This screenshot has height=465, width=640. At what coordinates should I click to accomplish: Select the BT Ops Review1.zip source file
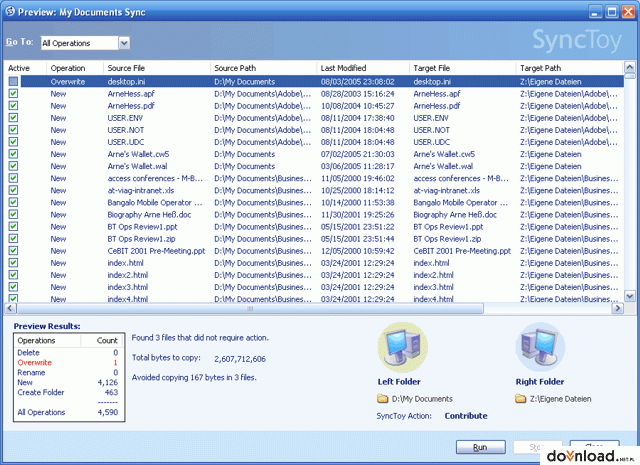pos(141,238)
